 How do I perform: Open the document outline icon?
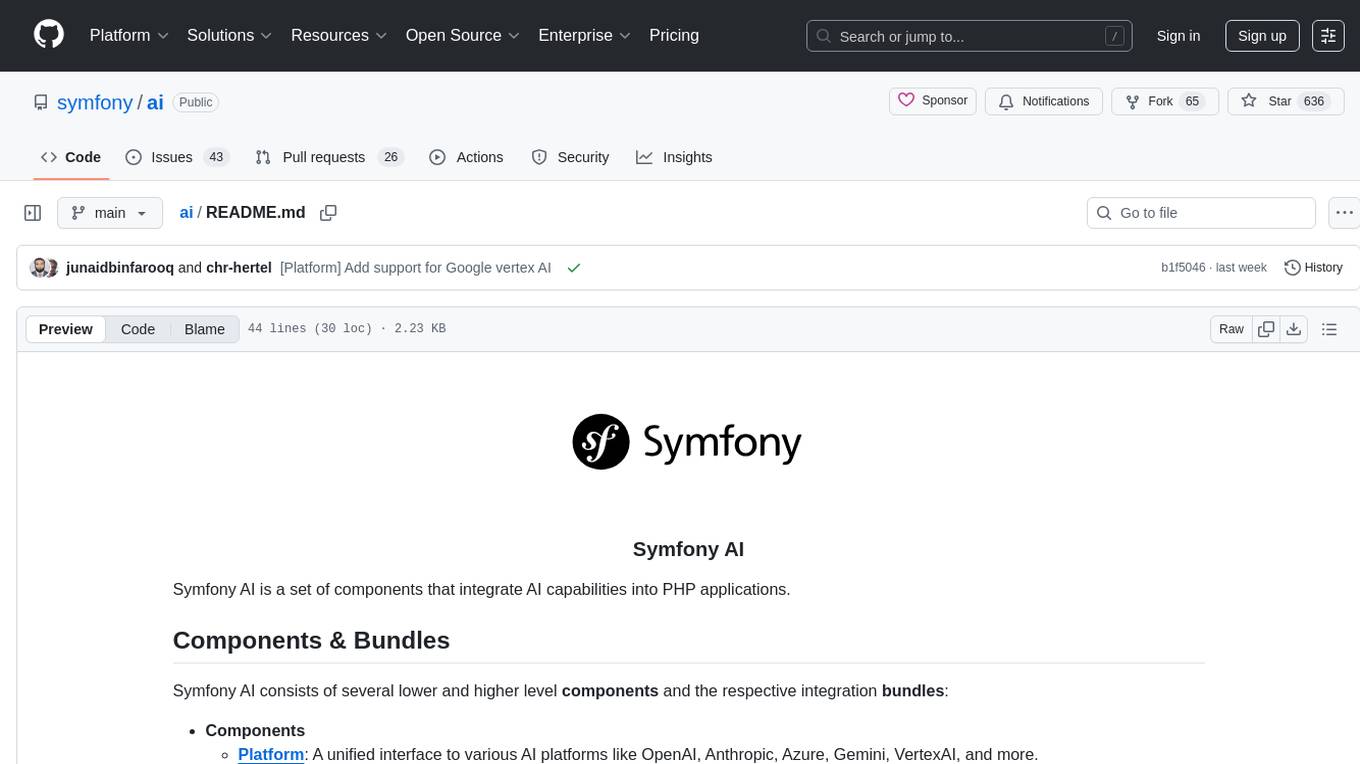[x=1329, y=329]
